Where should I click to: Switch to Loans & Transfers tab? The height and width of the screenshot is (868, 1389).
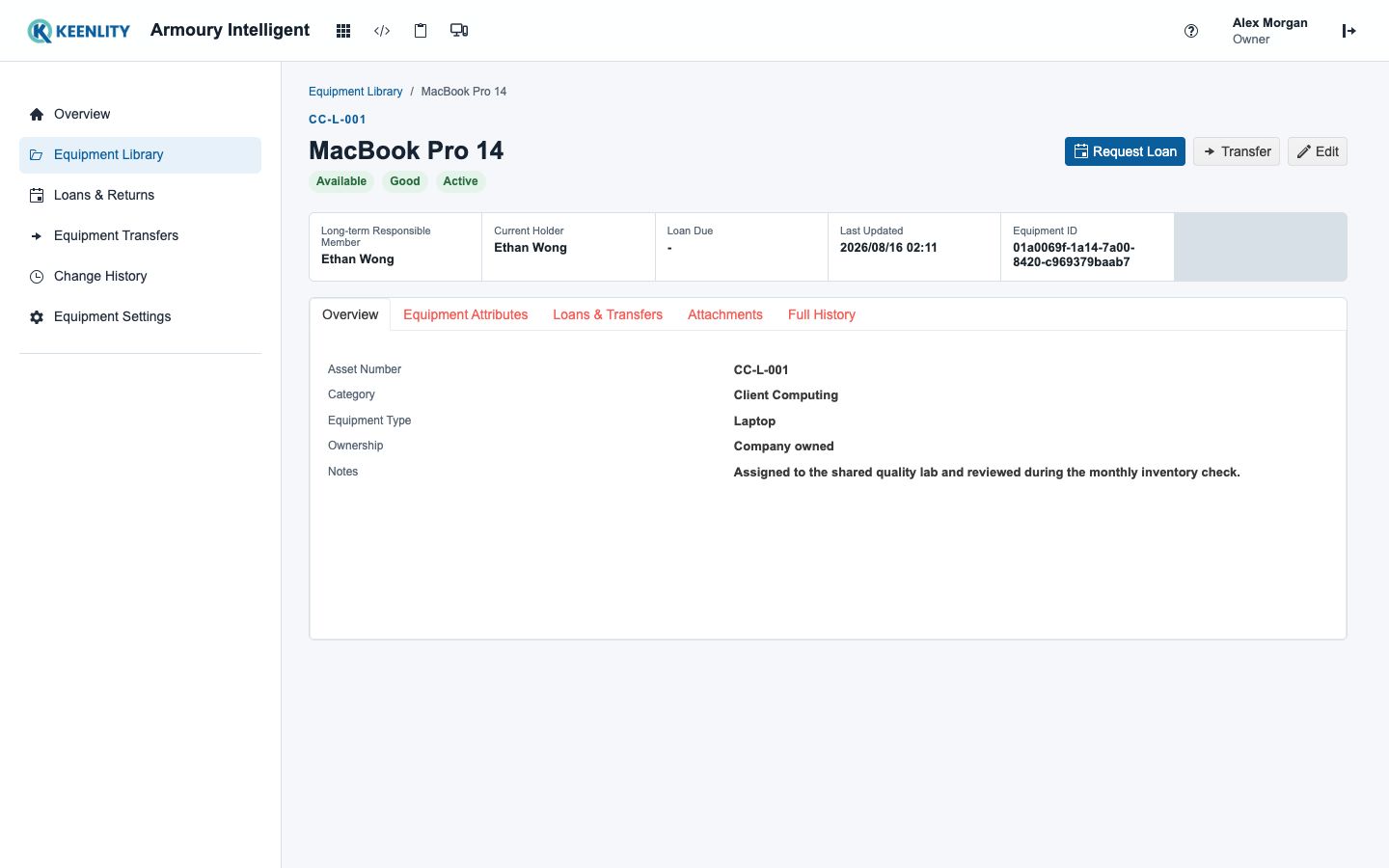tap(608, 314)
